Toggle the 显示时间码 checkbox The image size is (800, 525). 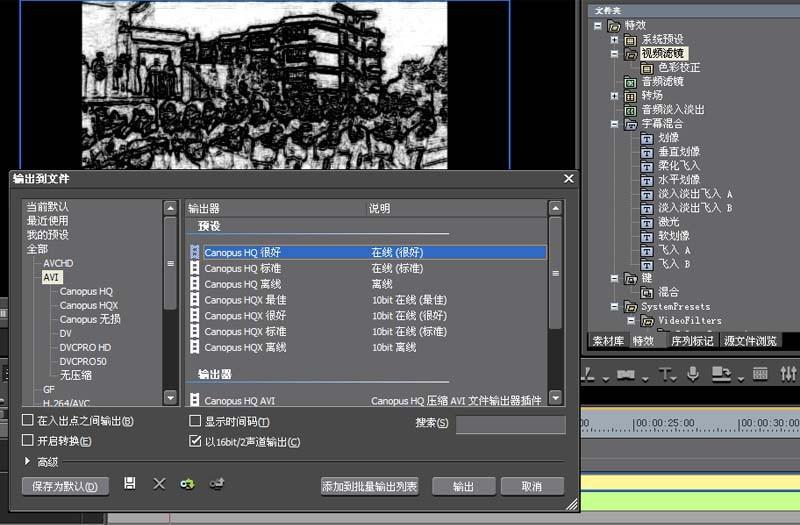point(195,422)
